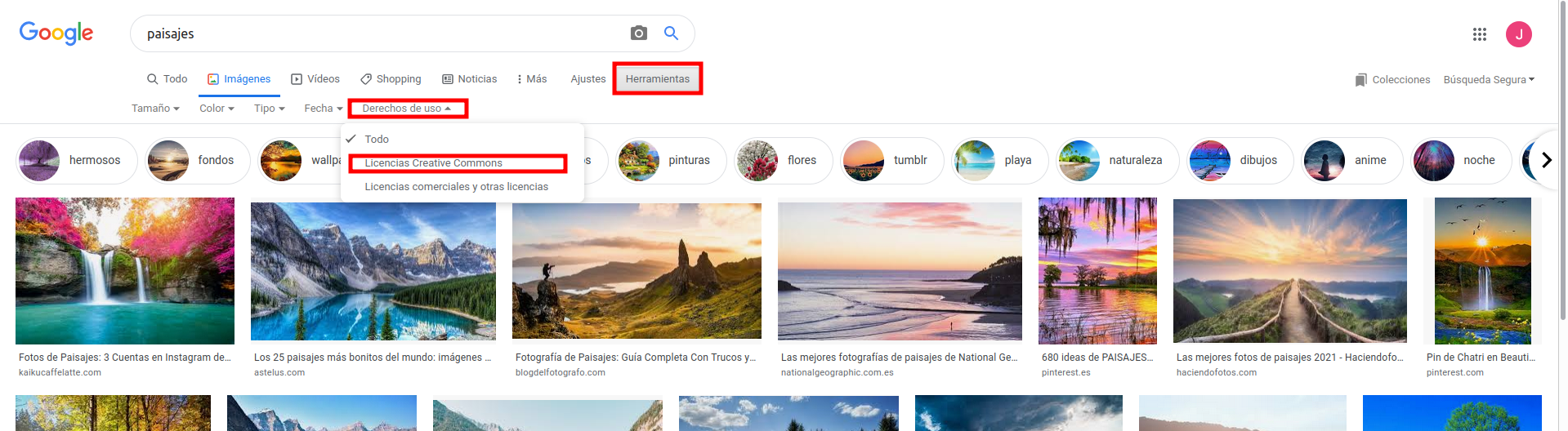Image resolution: width=1568 pixels, height=431 pixels.
Task: Choose Licencias Creative Commons option
Action: click(x=433, y=163)
